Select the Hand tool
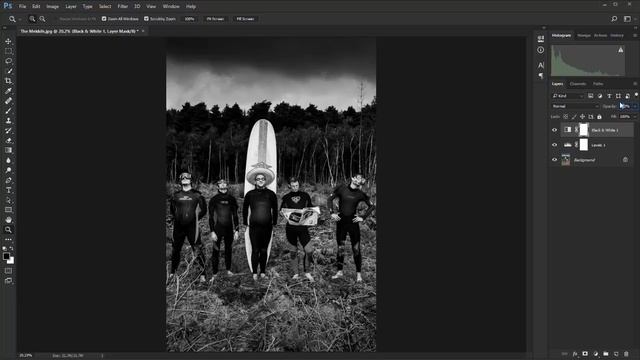This screenshot has width=640, height=360. (8, 220)
